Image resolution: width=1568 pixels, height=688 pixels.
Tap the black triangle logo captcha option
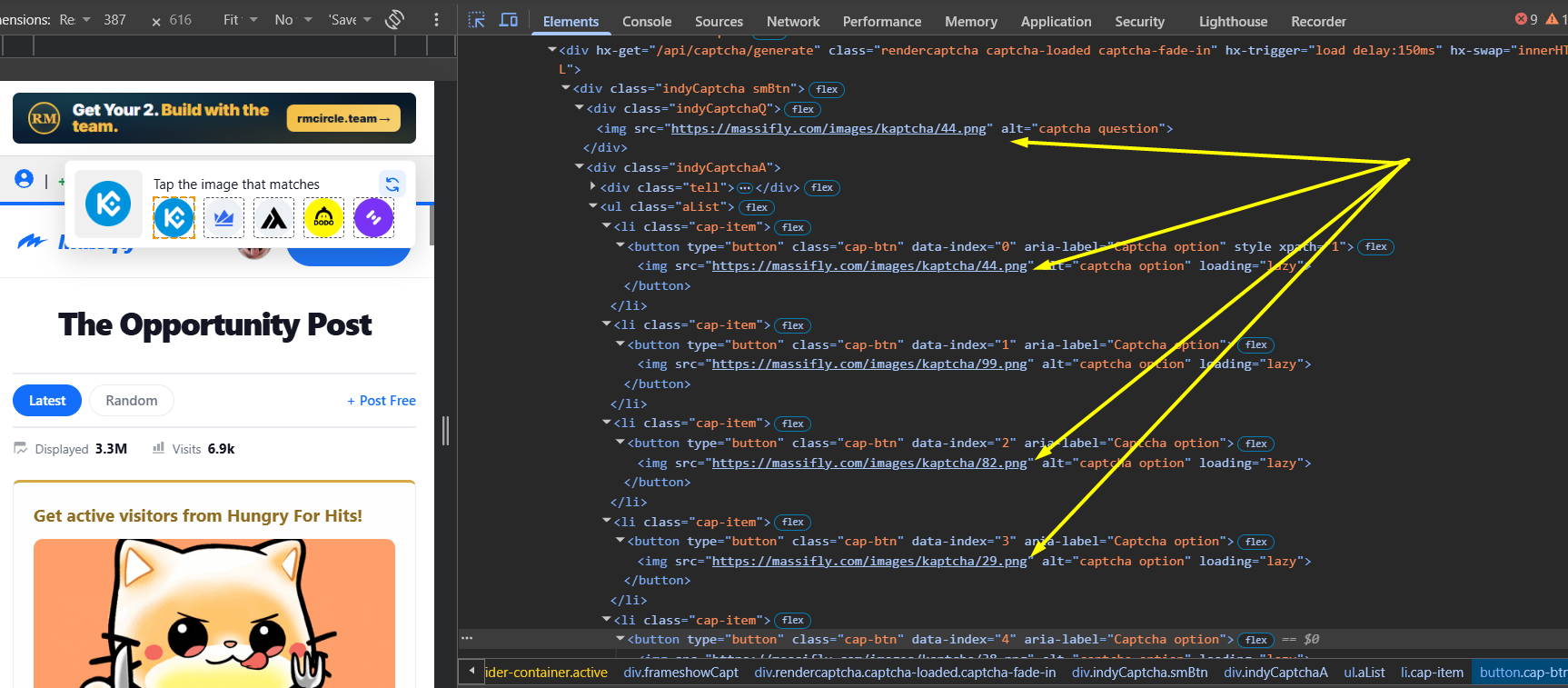(273, 218)
